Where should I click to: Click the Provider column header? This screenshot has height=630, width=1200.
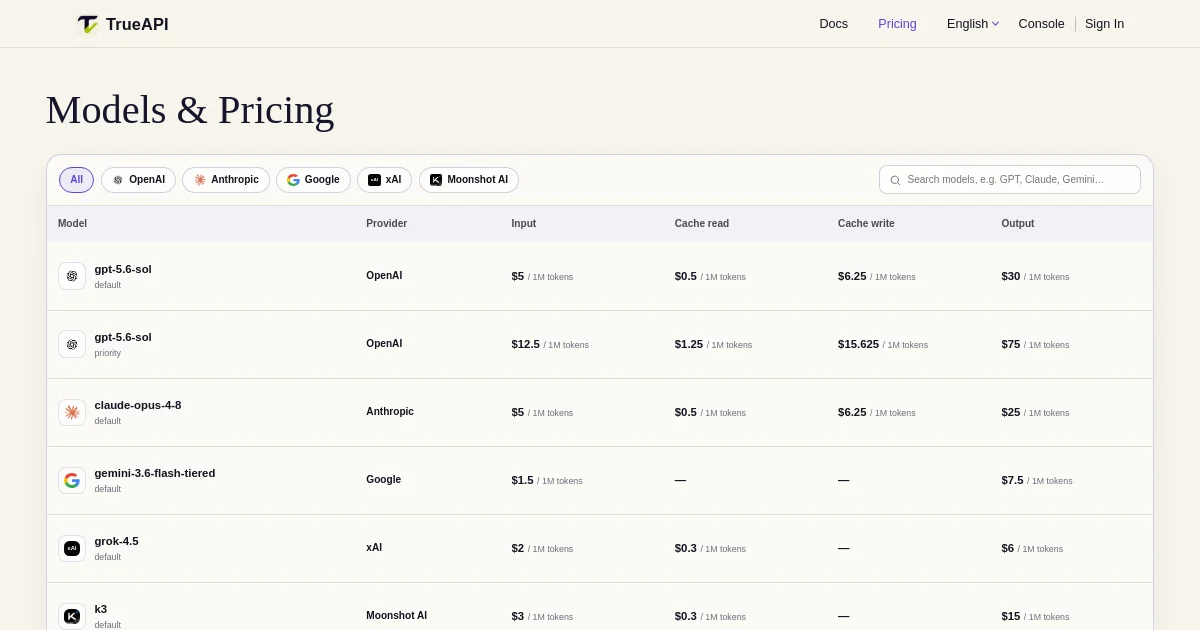386,224
